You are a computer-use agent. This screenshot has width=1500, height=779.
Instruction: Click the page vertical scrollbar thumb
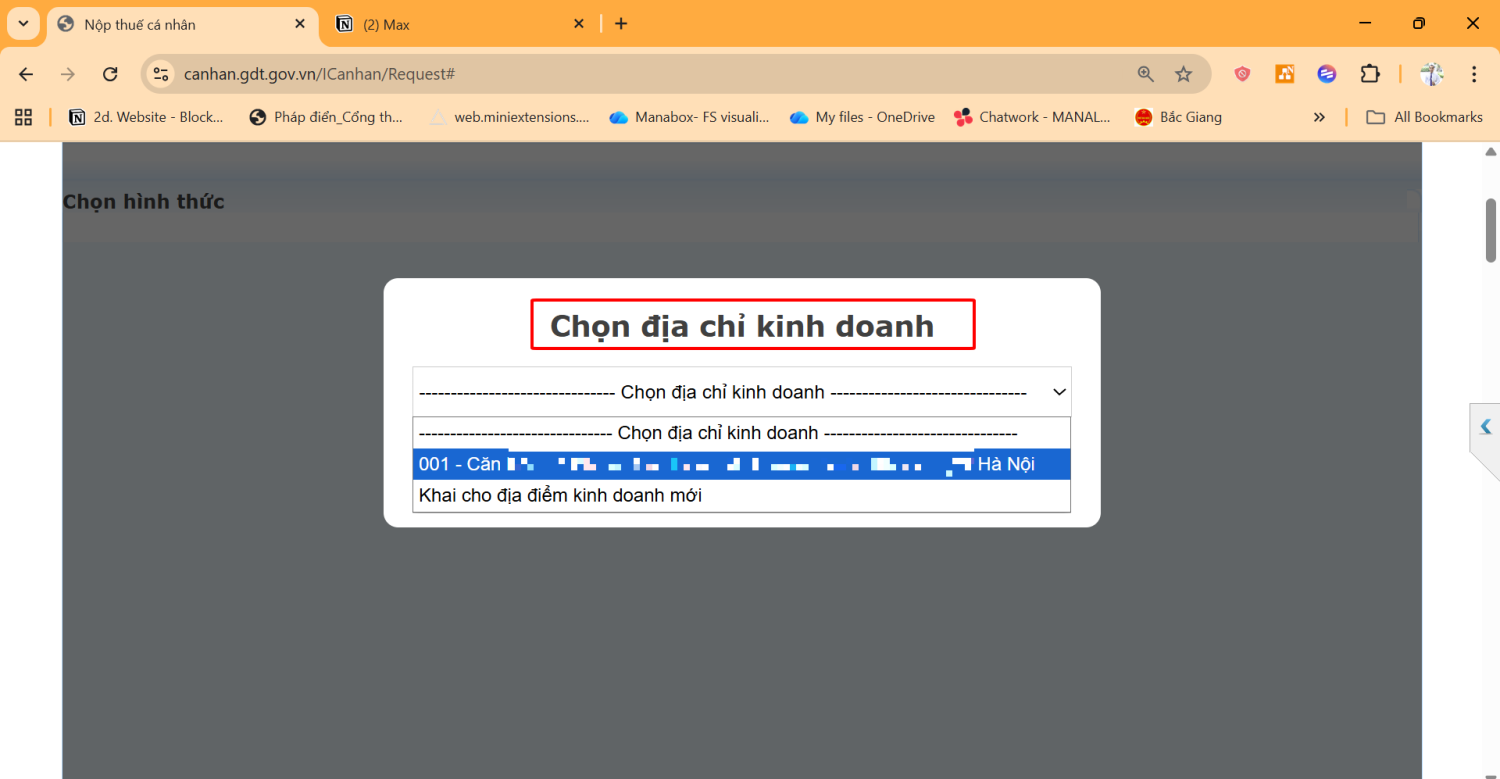coord(1490,230)
